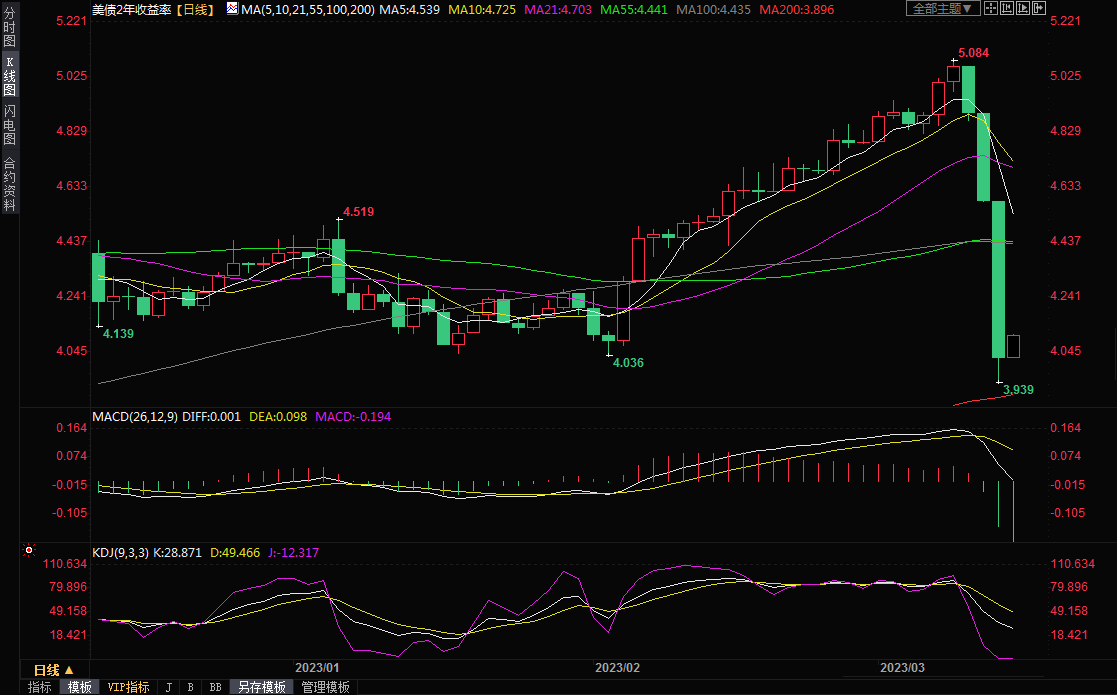Click the 指标 tab at bottom
The width and height of the screenshot is (1117, 695).
(40, 687)
